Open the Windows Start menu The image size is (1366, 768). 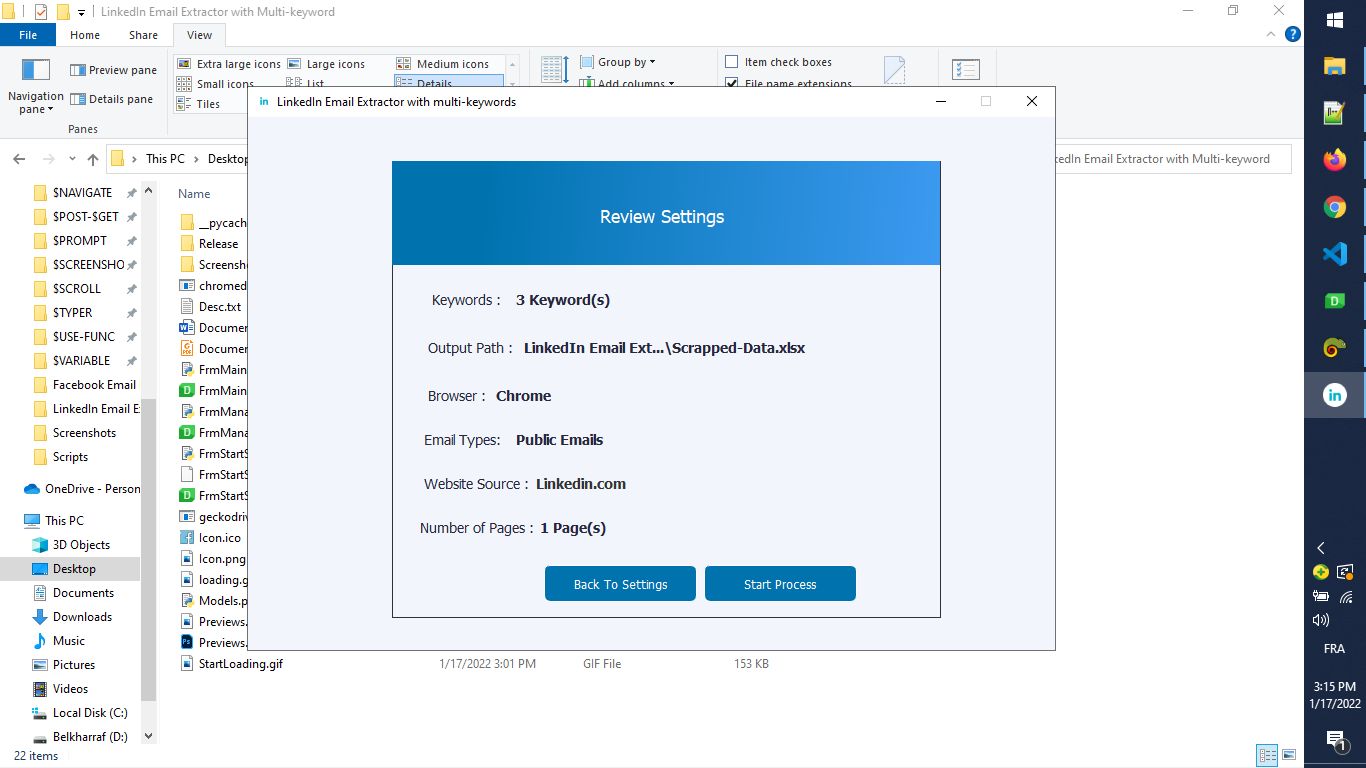coord(1335,20)
